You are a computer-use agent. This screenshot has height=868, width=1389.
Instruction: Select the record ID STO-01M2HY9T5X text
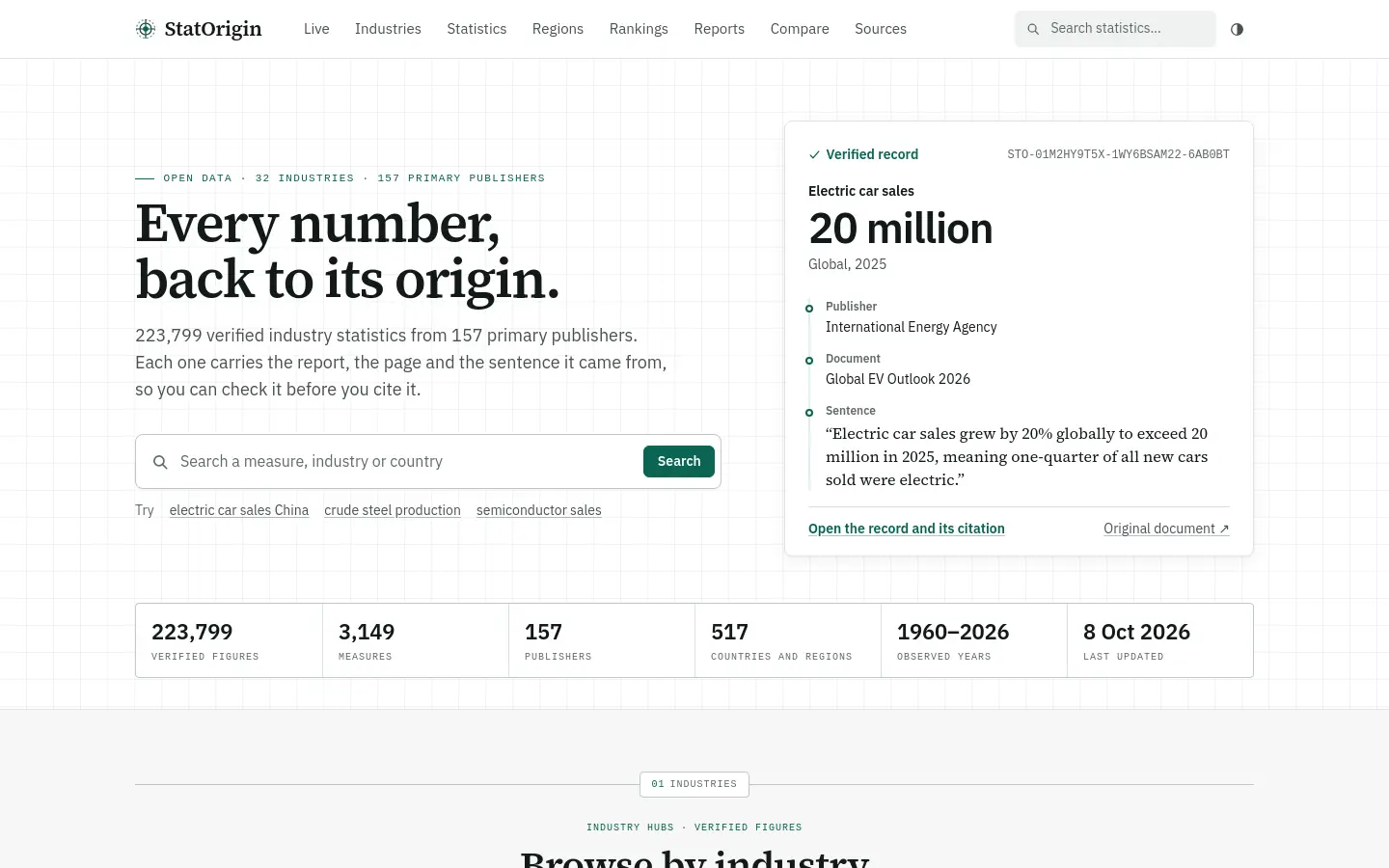tap(1118, 154)
